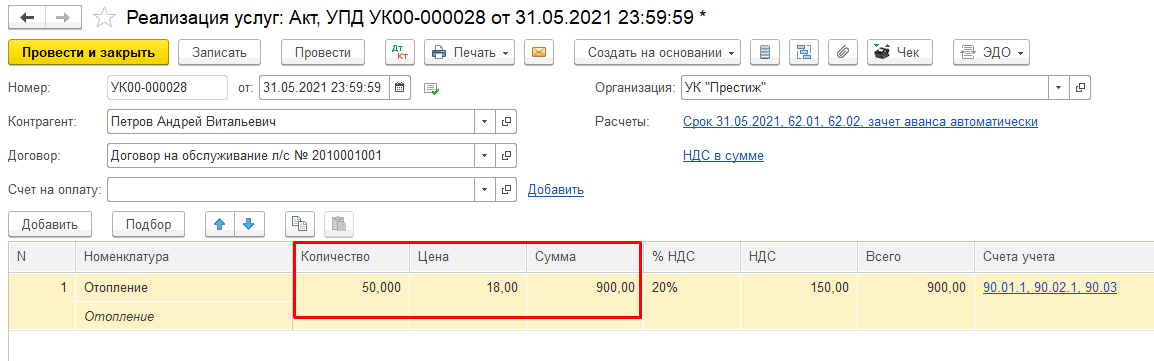Viewport: 1154px width, 361px height.
Task: Open document structure hierarchy icon
Action: [x=804, y=52]
